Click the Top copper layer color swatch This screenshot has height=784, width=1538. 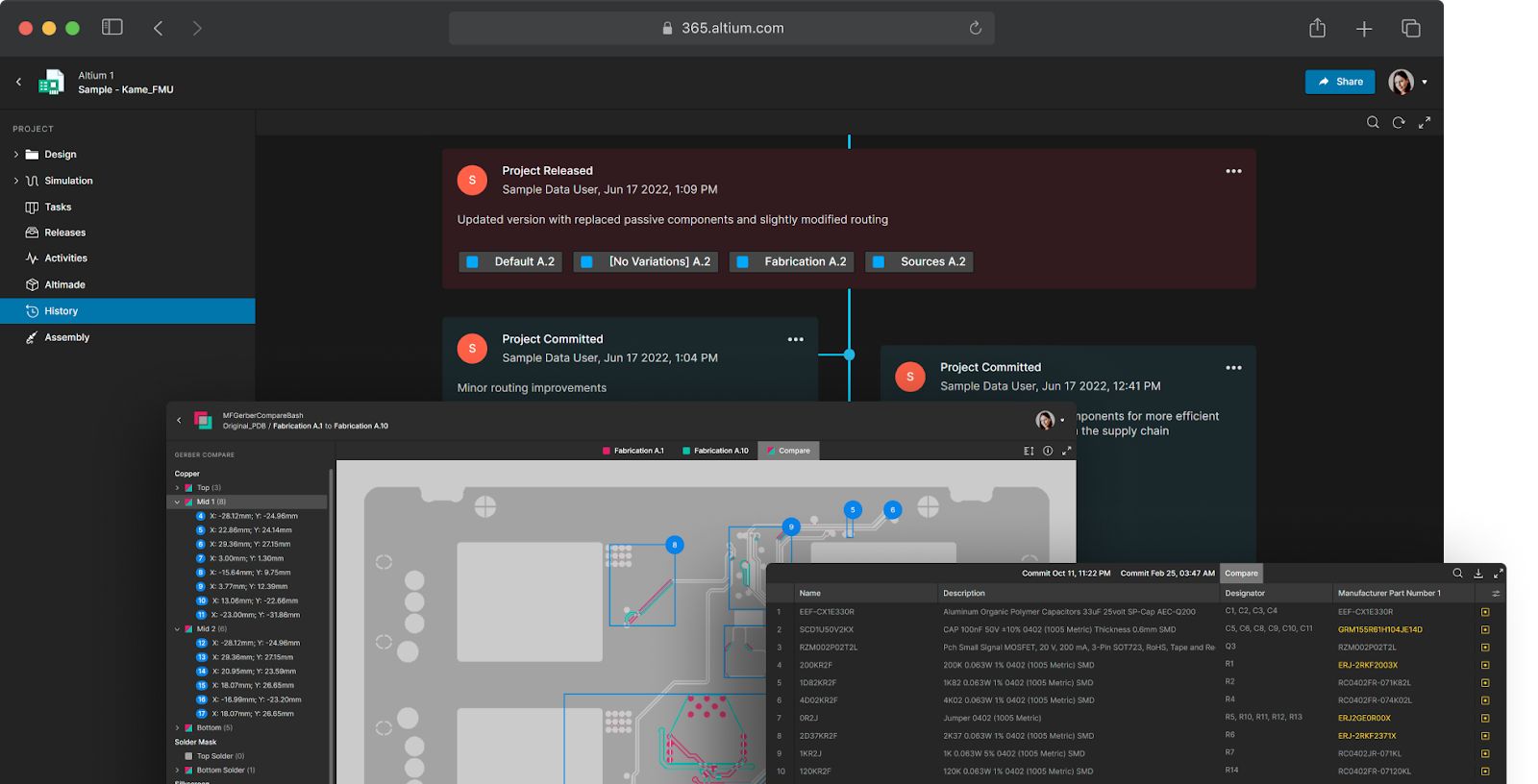click(x=188, y=488)
